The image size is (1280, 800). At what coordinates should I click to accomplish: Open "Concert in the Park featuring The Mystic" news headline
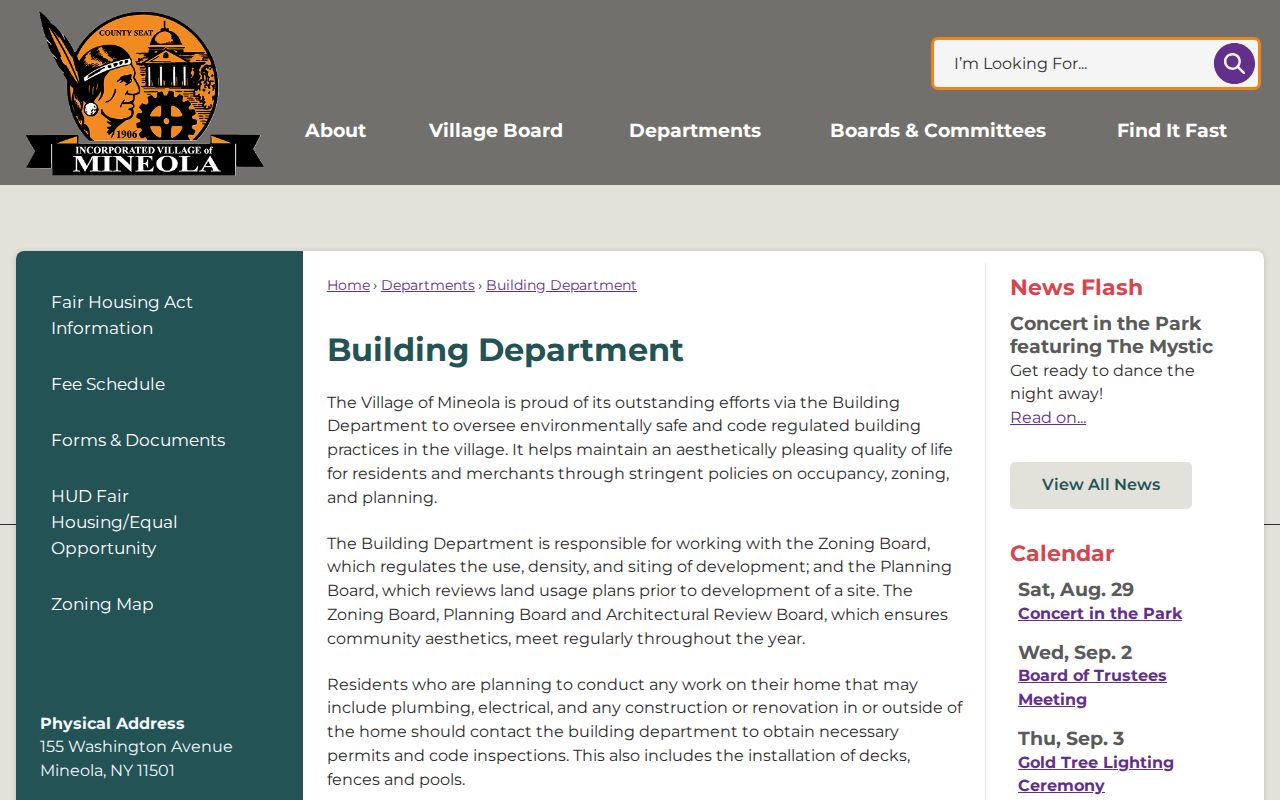(x=1111, y=335)
